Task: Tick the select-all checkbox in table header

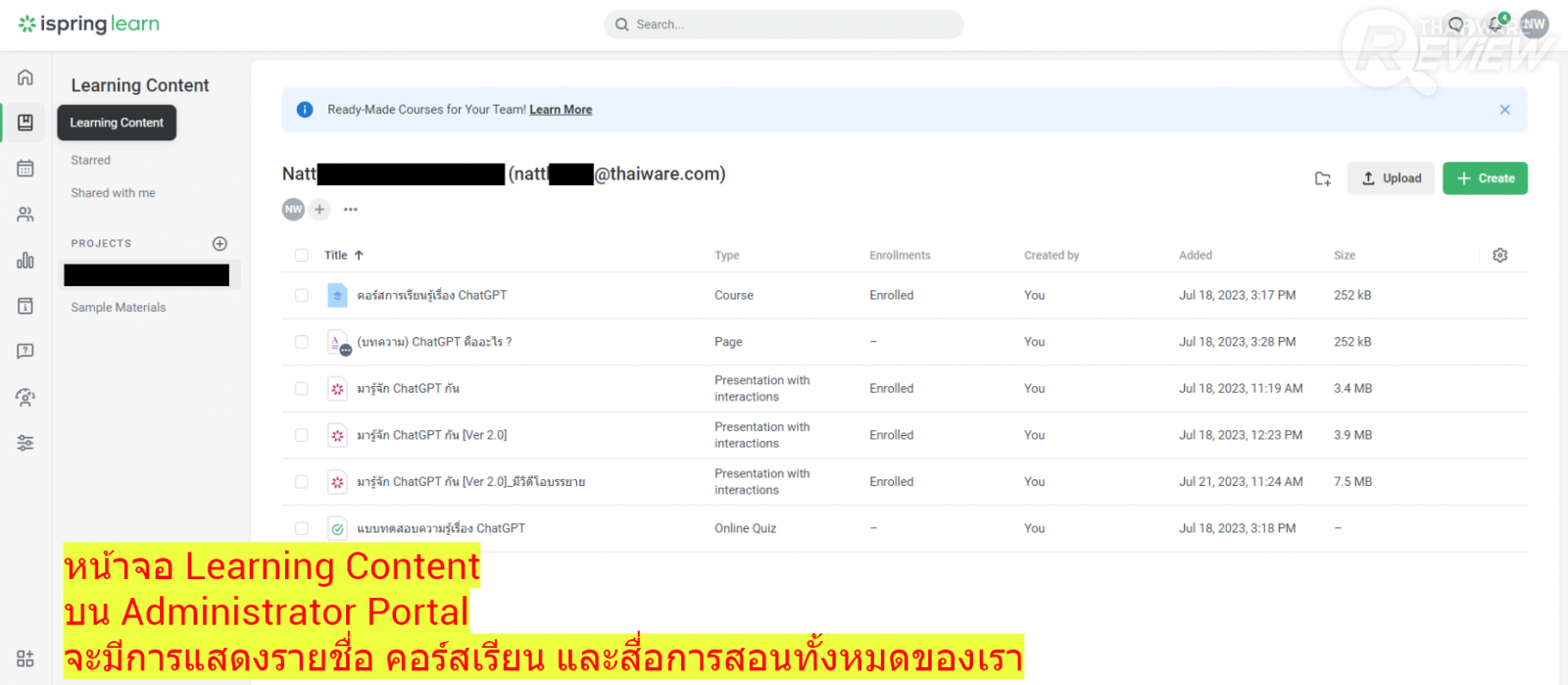Action: pos(302,255)
